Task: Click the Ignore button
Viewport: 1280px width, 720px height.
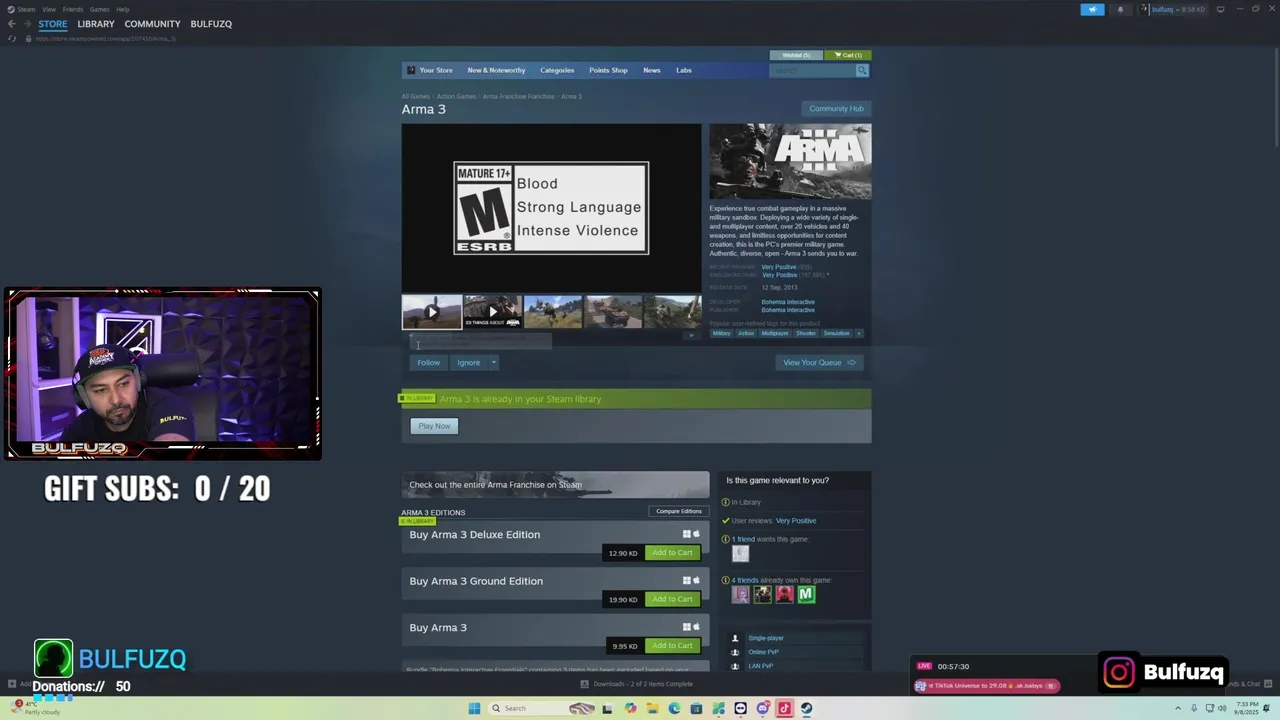Action: pos(469,363)
